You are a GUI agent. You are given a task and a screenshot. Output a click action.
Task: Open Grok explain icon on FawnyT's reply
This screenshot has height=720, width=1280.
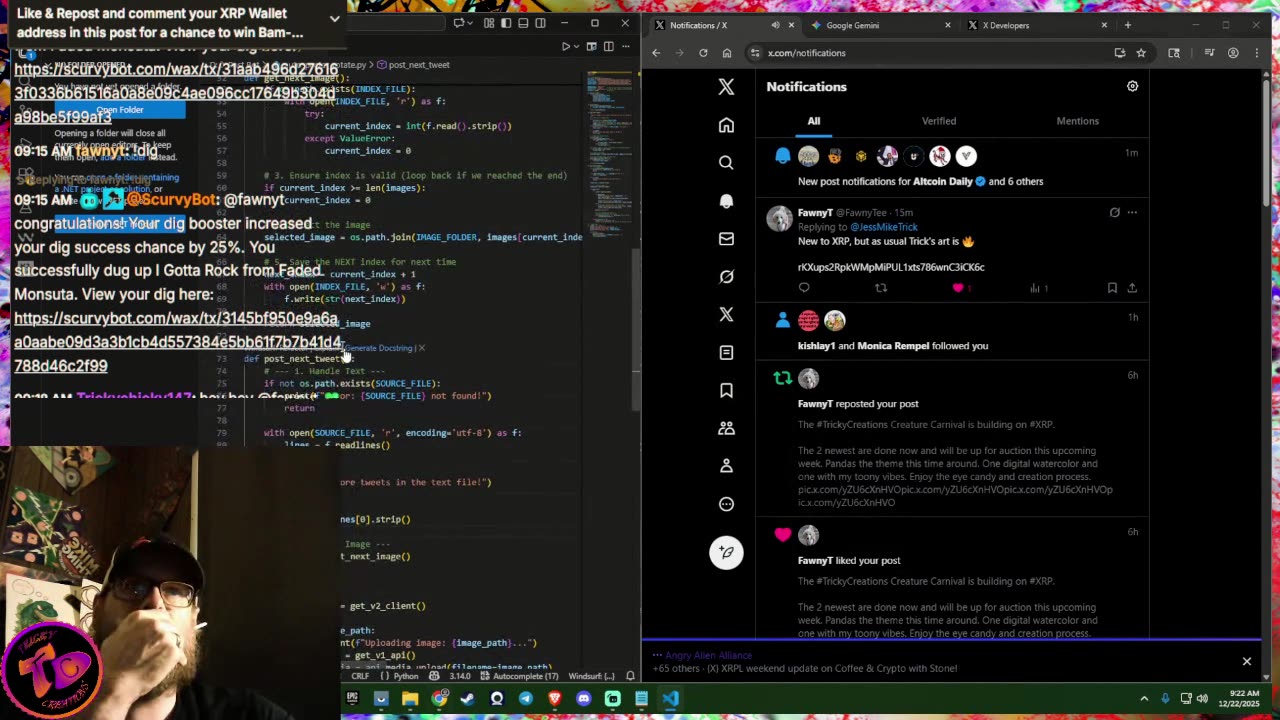click(1114, 212)
